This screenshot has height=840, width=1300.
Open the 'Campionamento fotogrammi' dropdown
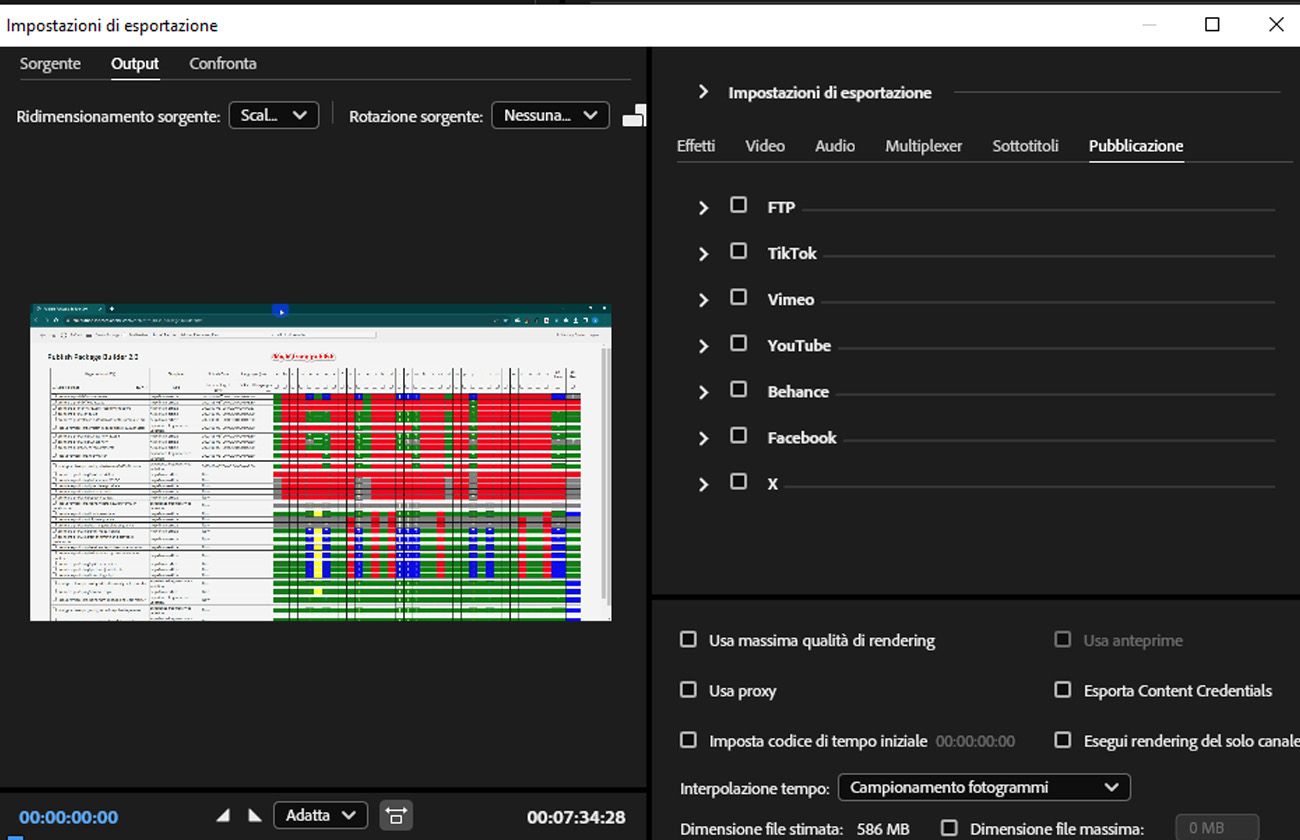(984, 787)
